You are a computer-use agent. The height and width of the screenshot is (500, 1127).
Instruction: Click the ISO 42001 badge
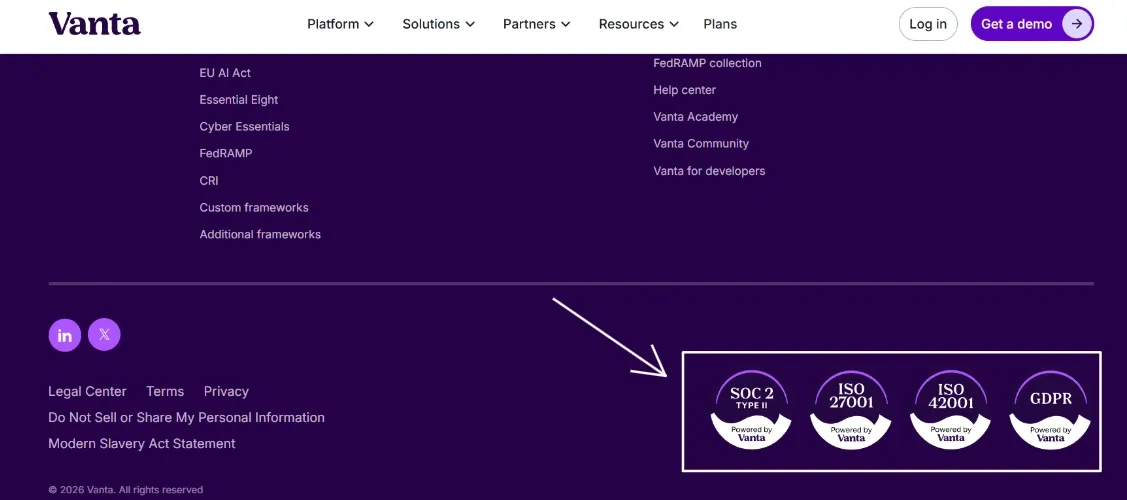click(x=951, y=410)
